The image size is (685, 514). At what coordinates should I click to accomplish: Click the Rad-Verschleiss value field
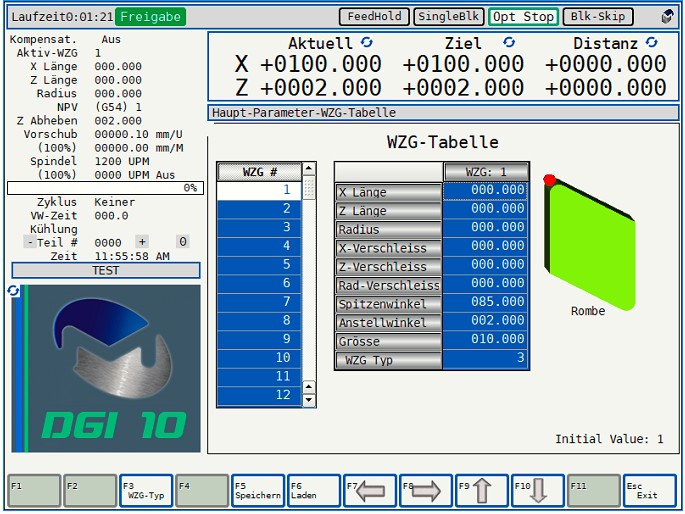point(485,284)
